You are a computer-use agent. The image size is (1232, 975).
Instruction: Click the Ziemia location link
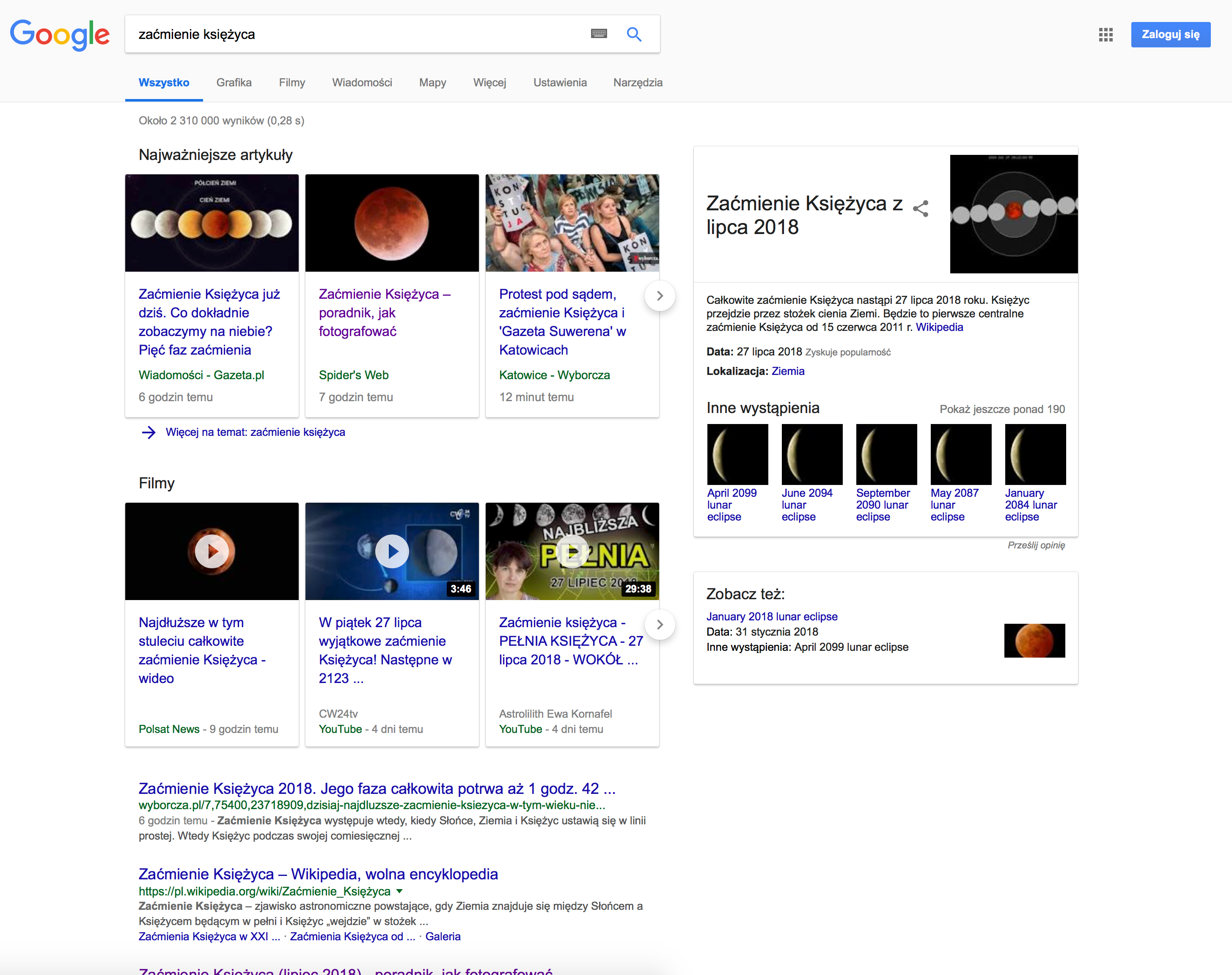click(788, 371)
